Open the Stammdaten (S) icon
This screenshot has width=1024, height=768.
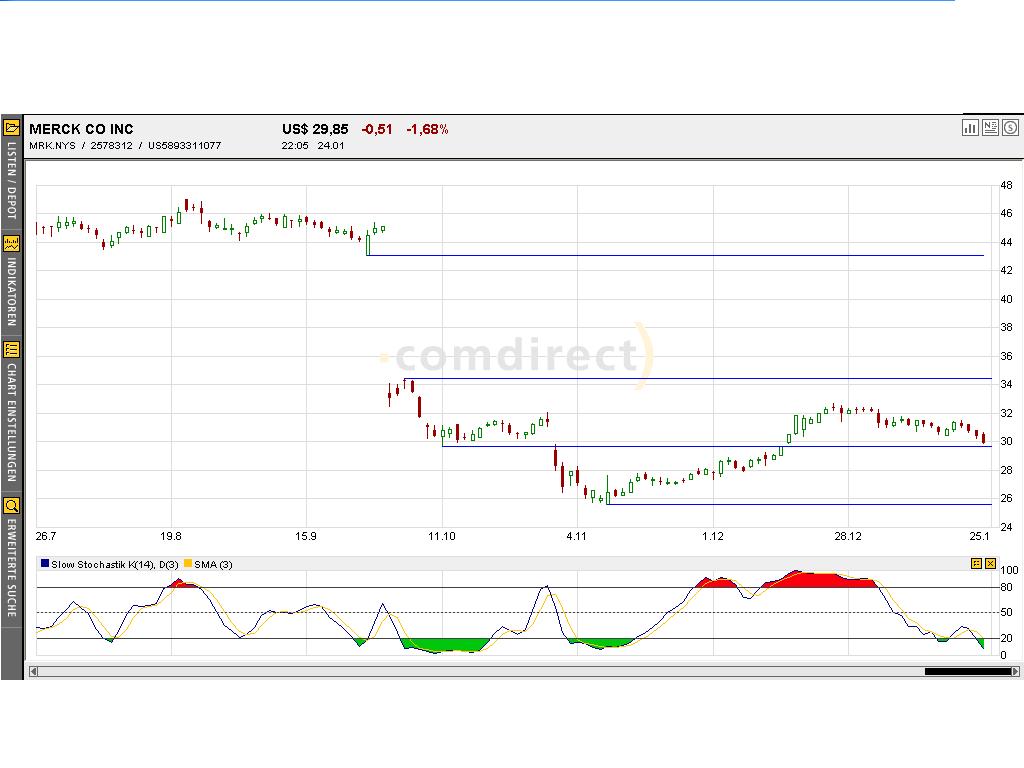(x=1010, y=128)
